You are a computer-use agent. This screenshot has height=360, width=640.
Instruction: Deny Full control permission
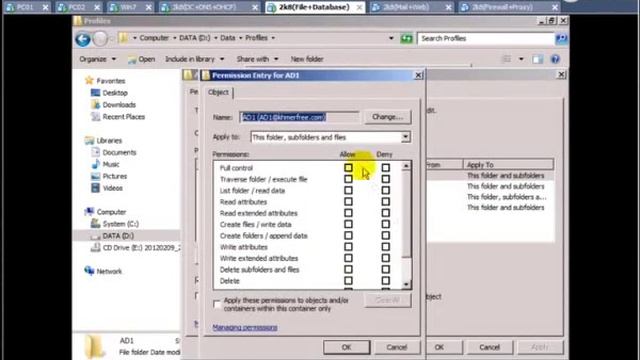pos(385,168)
